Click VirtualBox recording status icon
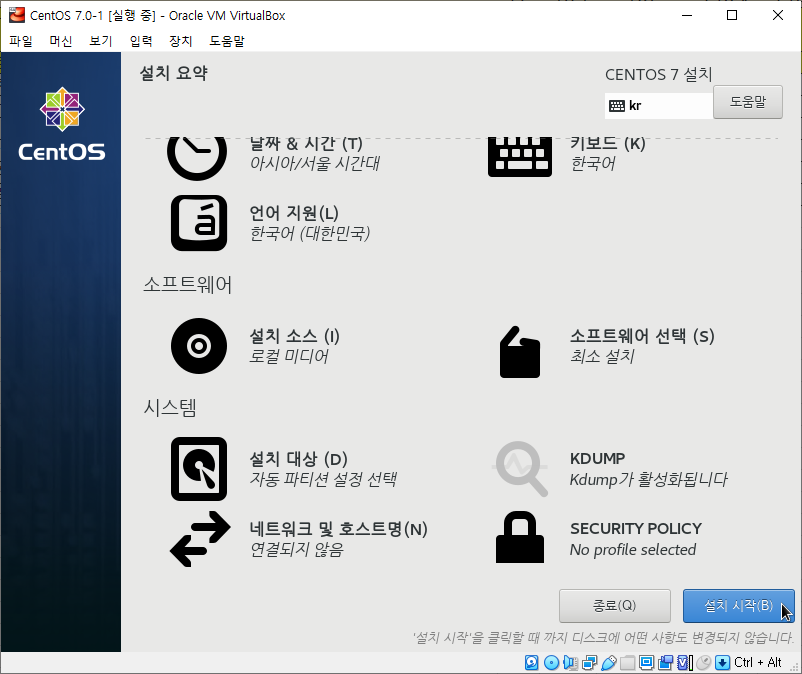Screen dimensions: 802x674 [665, 663]
